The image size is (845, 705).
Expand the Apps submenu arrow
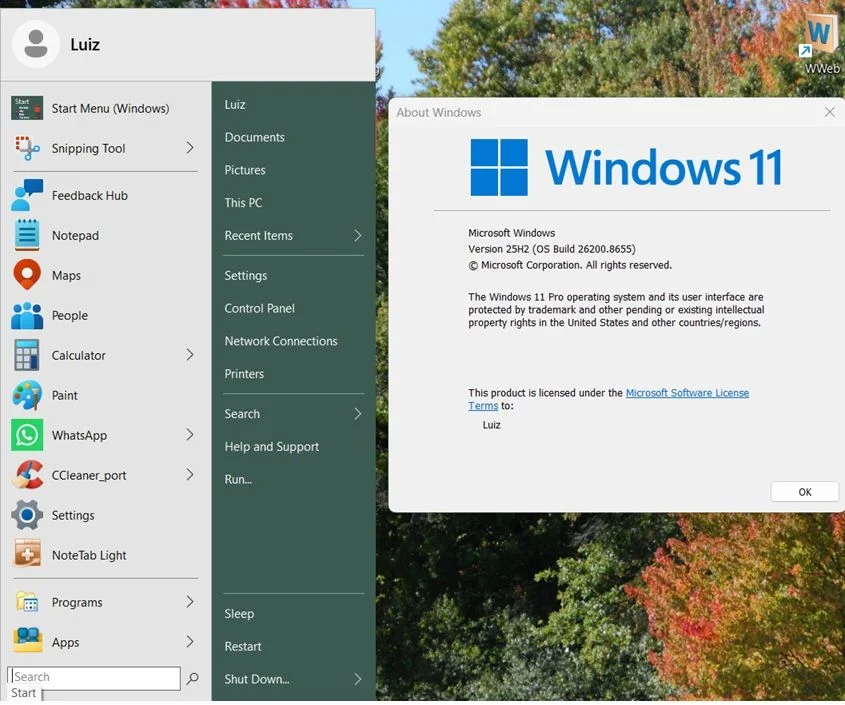[190, 641]
